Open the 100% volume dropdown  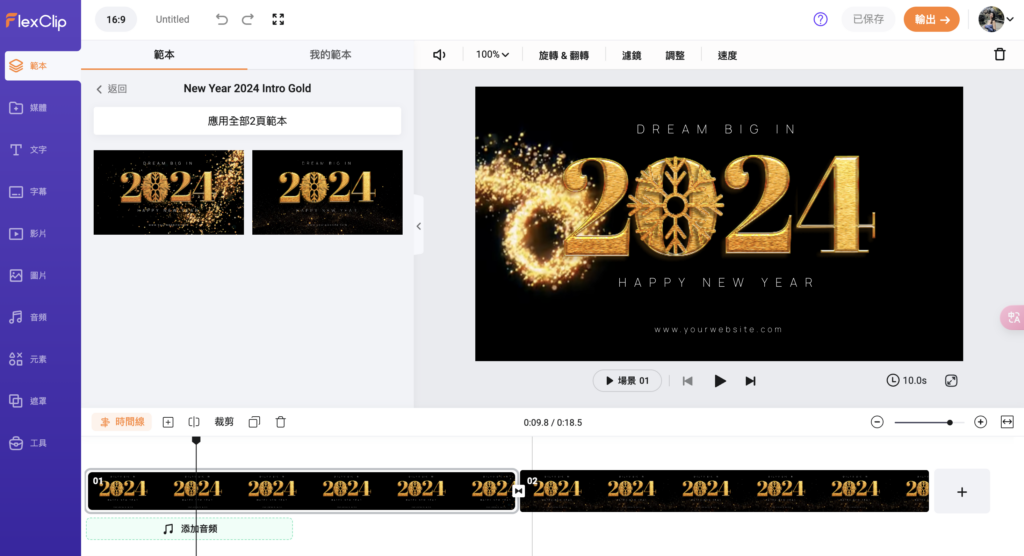[x=492, y=55]
